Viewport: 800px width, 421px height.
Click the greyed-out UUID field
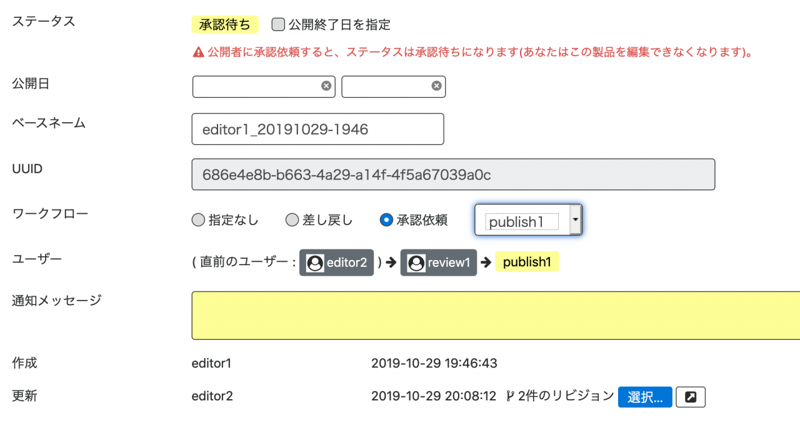click(453, 174)
